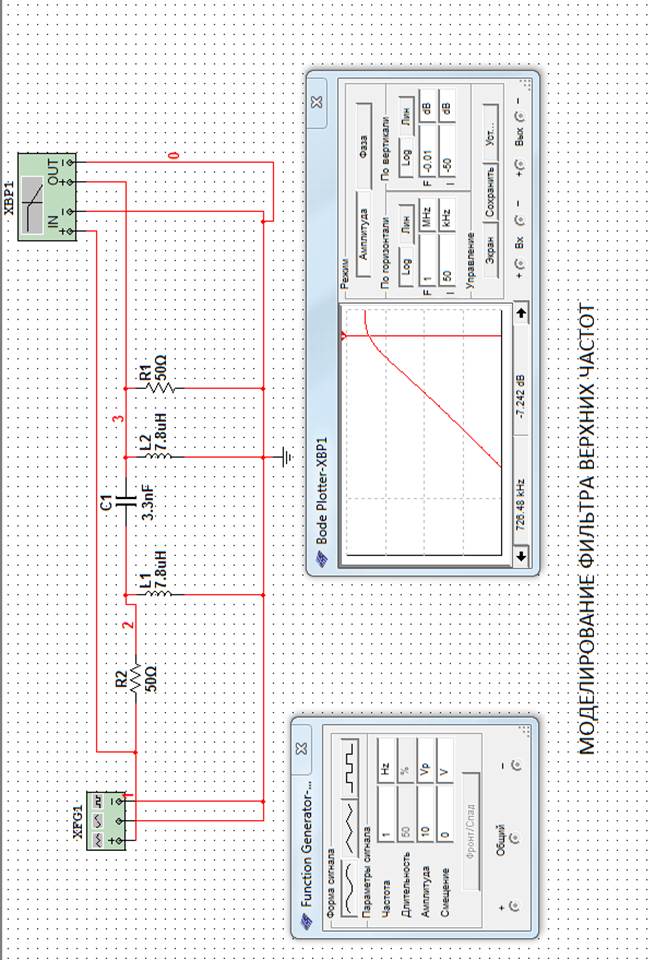Open horizontal I unit kHz selector
This screenshot has height=960, width=655.
point(446,216)
